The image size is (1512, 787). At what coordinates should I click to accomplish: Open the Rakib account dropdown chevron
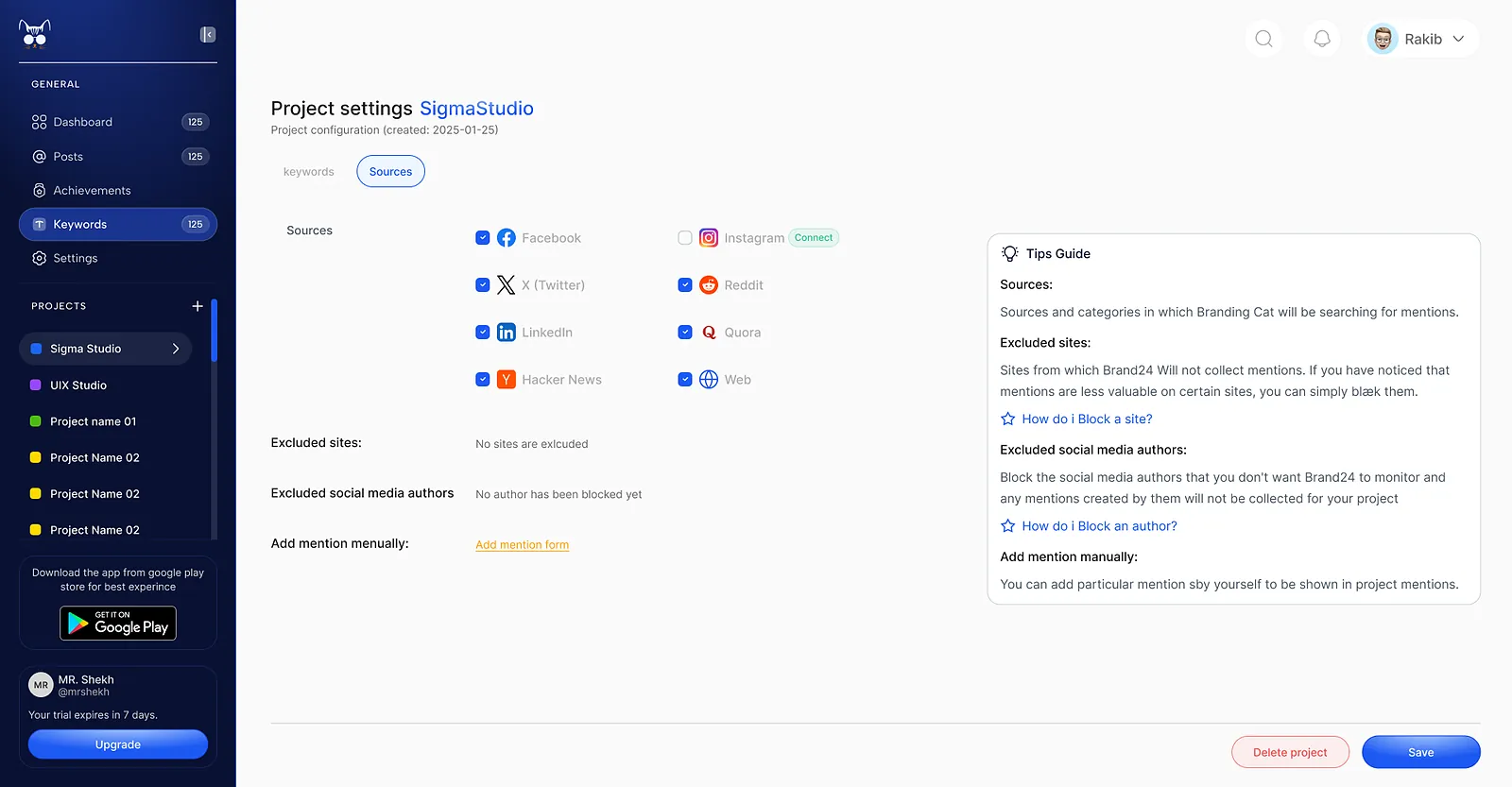[x=1458, y=39]
